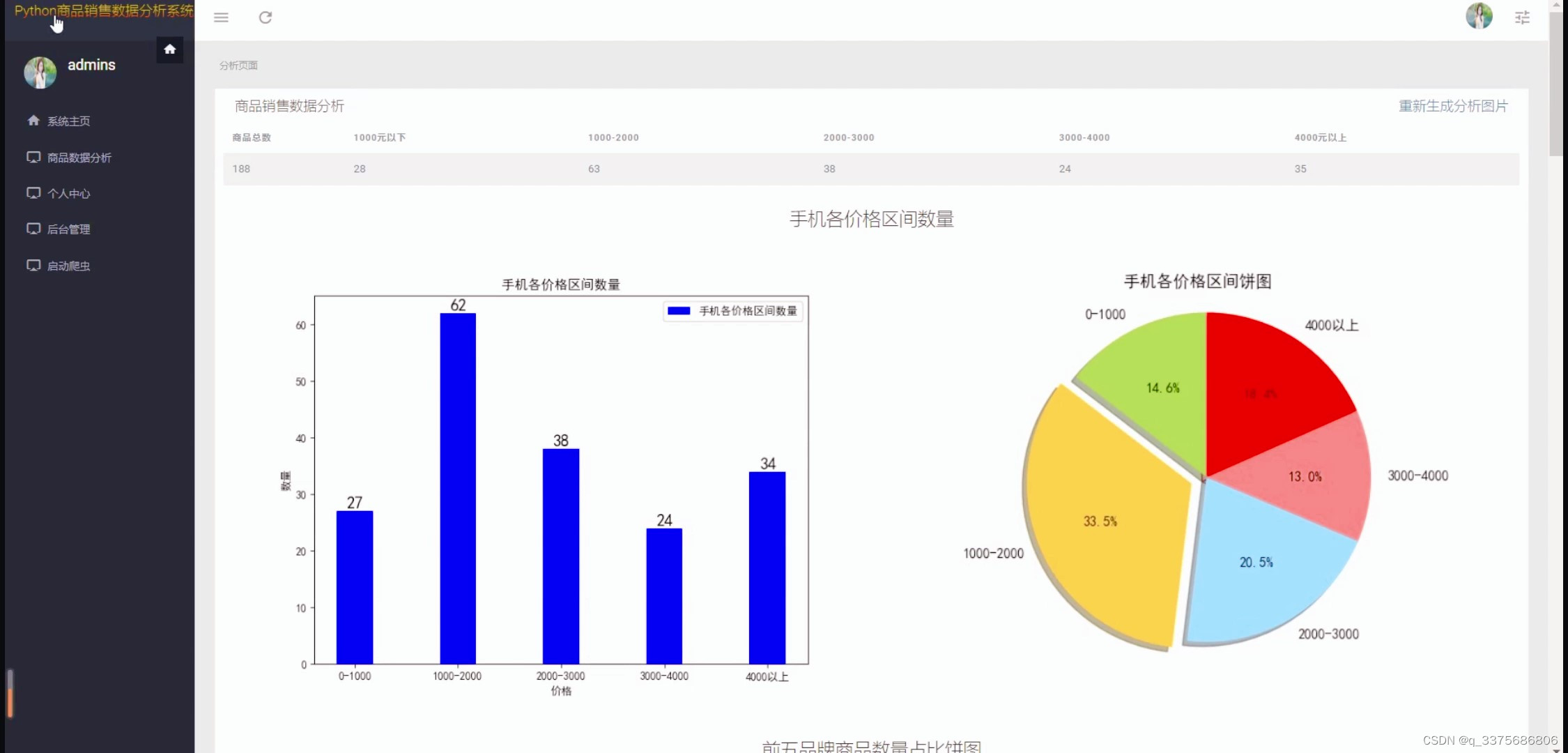This screenshot has height=753, width=1568.
Task: Open the settings sliders icon top right
Action: (x=1522, y=17)
